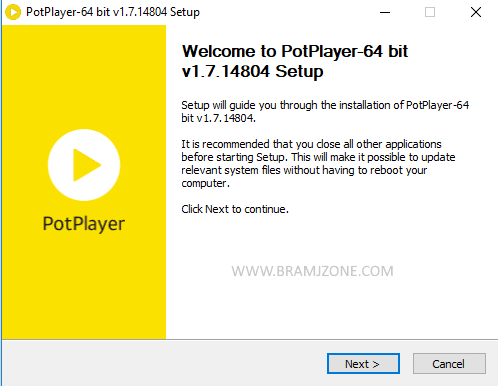Viewport: 498px width, 386px height.
Task: Click the 'Setup will guide you' paragraph
Action: click(x=325, y=111)
